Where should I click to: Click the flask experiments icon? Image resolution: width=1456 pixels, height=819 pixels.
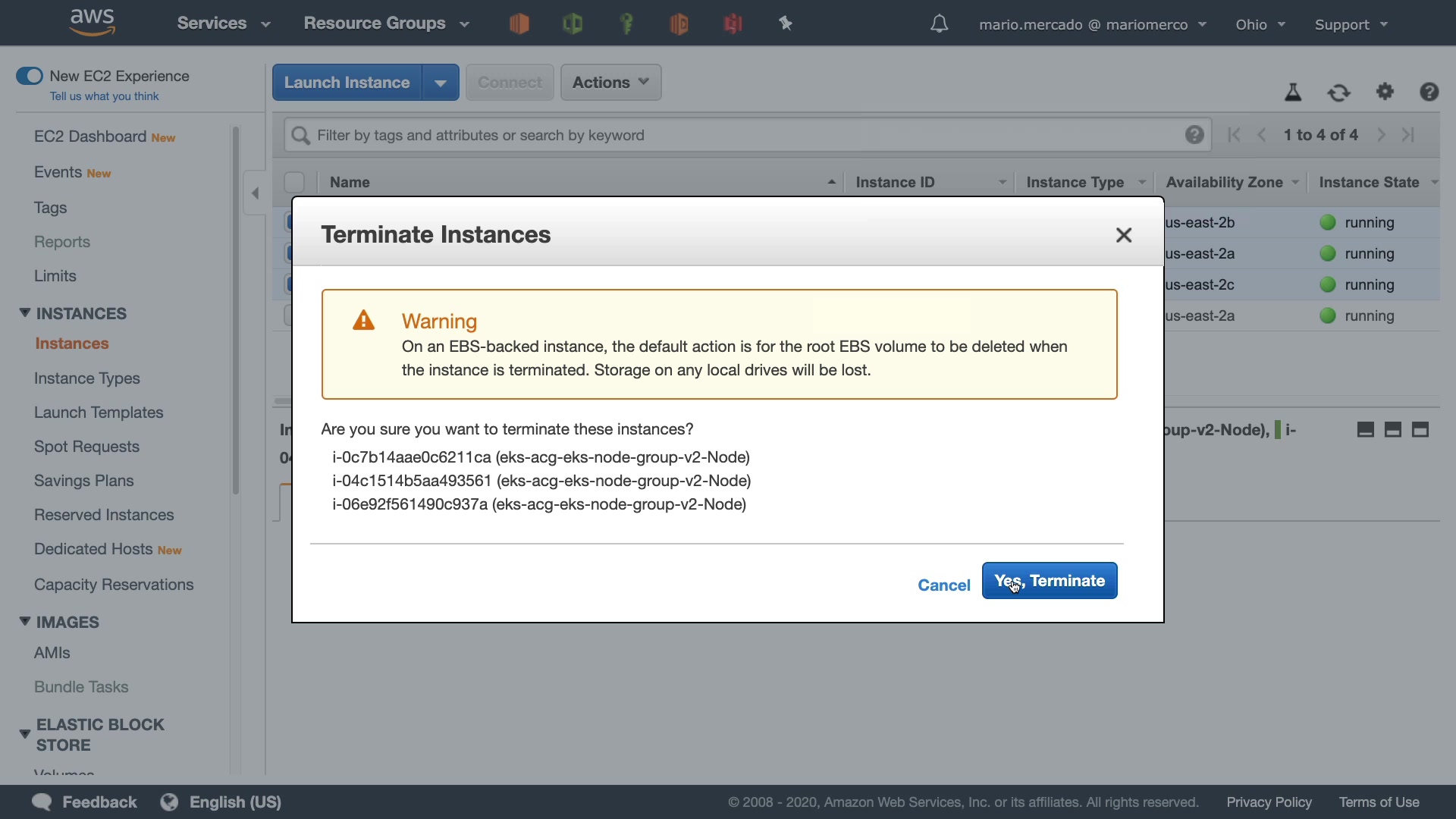click(x=1293, y=93)
